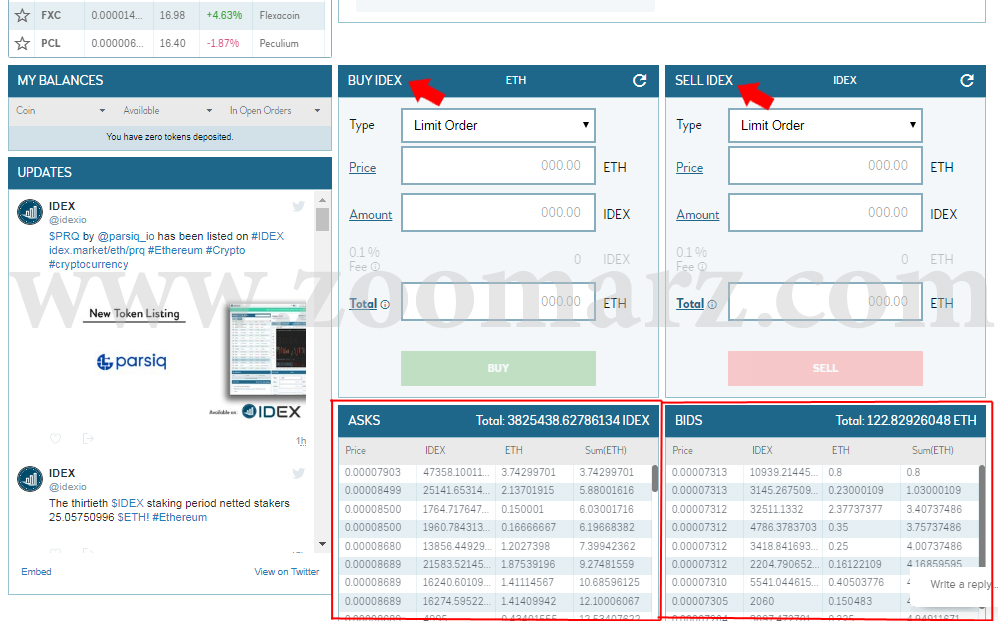Refresh the Sell IDEX panel
Image resolution: width=1000 pixels, height=621 pixels.
967,80
